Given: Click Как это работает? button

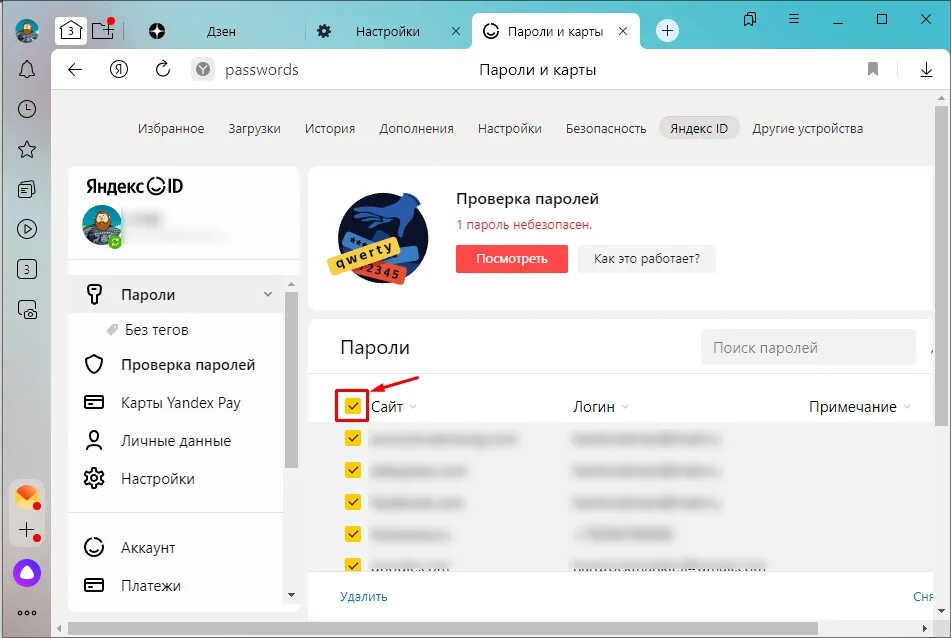Looking at the screenshot, I should pyautogui.click(x=647, y=259).
